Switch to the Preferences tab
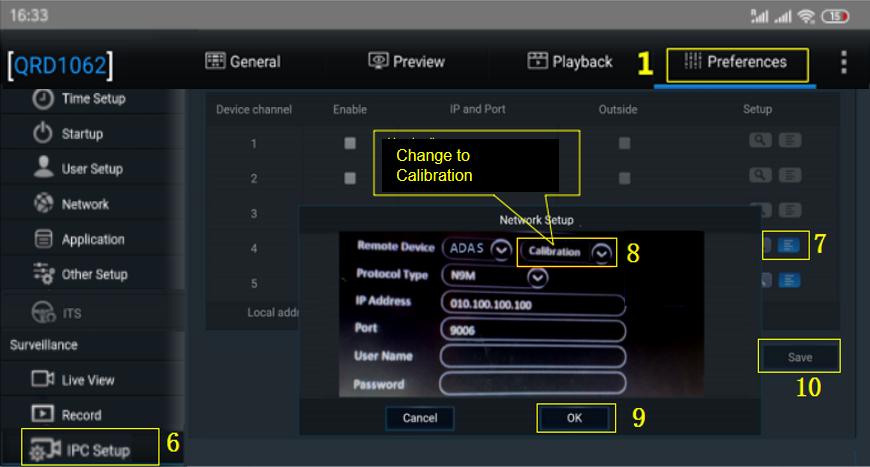Screen dimensions: 870x467 coord(736,62)
